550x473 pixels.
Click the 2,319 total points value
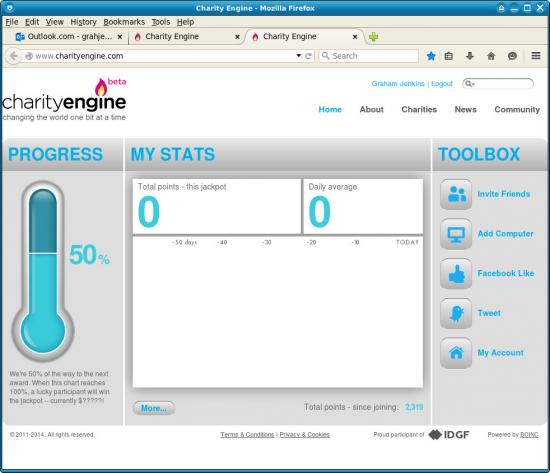click(x=414, y=407)
